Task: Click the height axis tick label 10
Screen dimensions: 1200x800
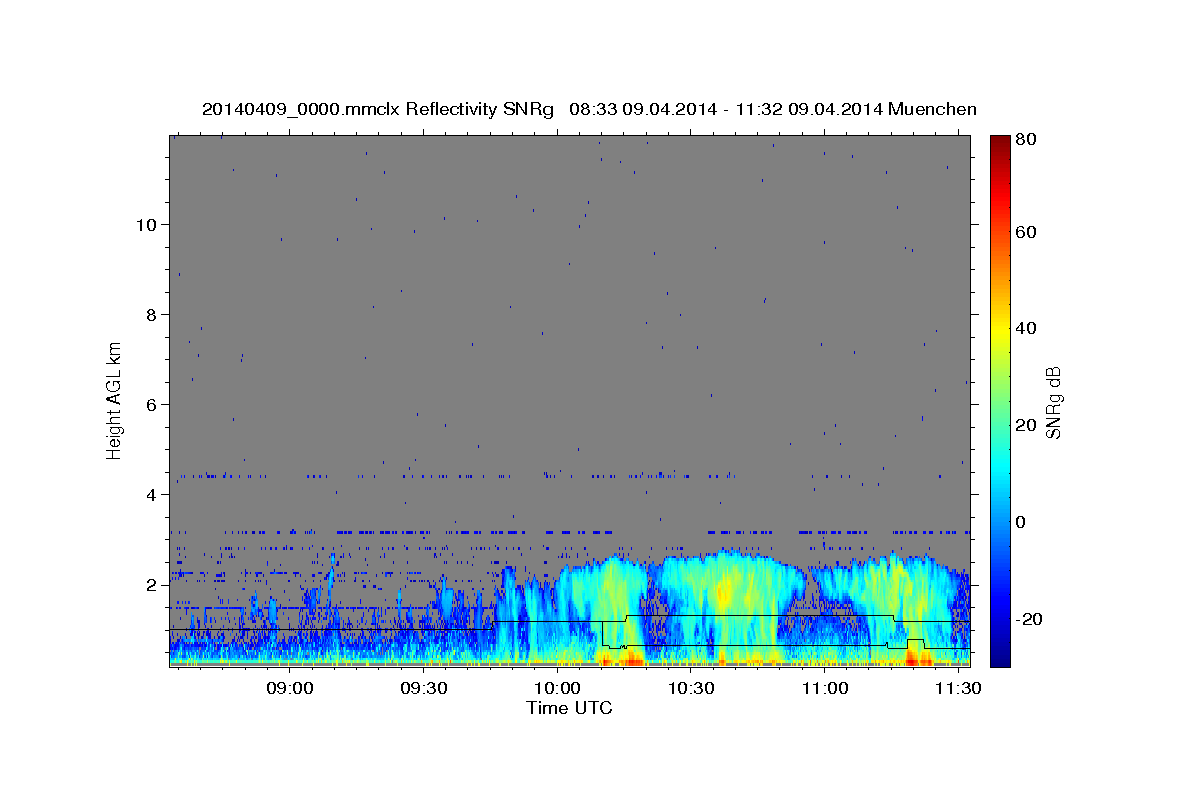Action: [147, 224]
